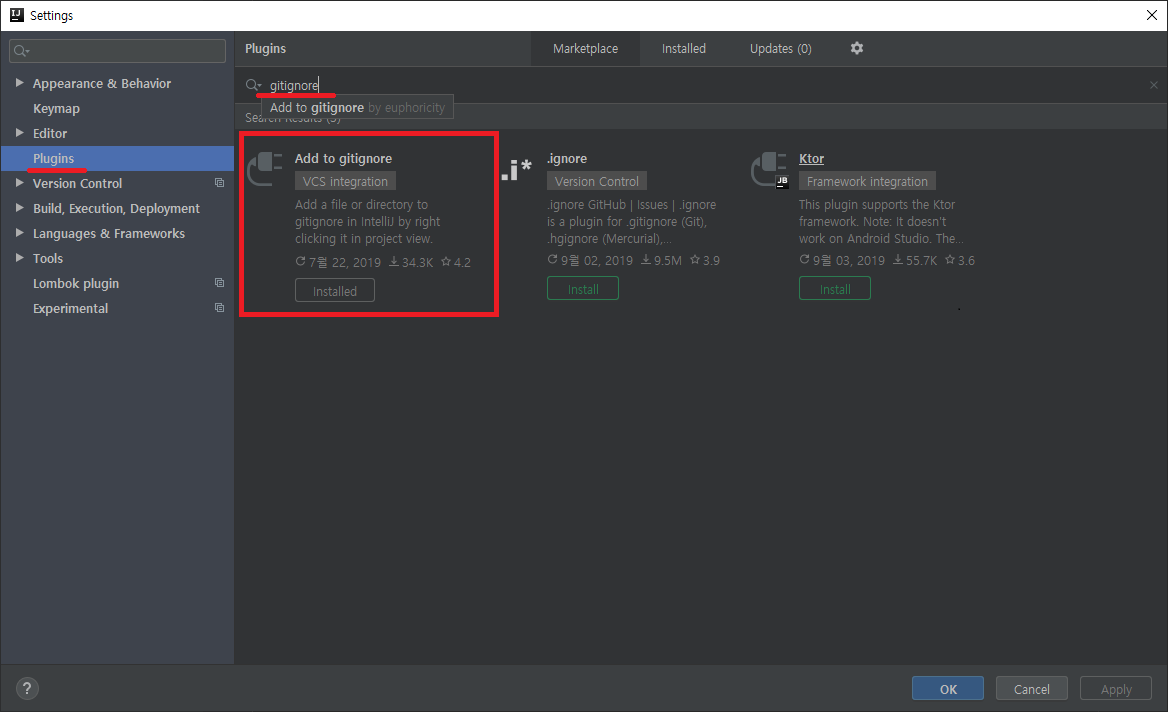Open help with the question mark button

27,688
